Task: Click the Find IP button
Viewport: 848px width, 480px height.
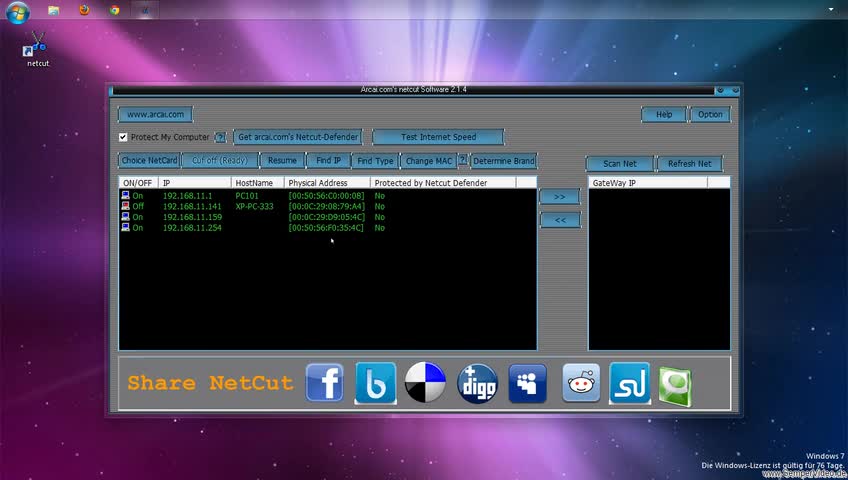Action: pos(328,161)
